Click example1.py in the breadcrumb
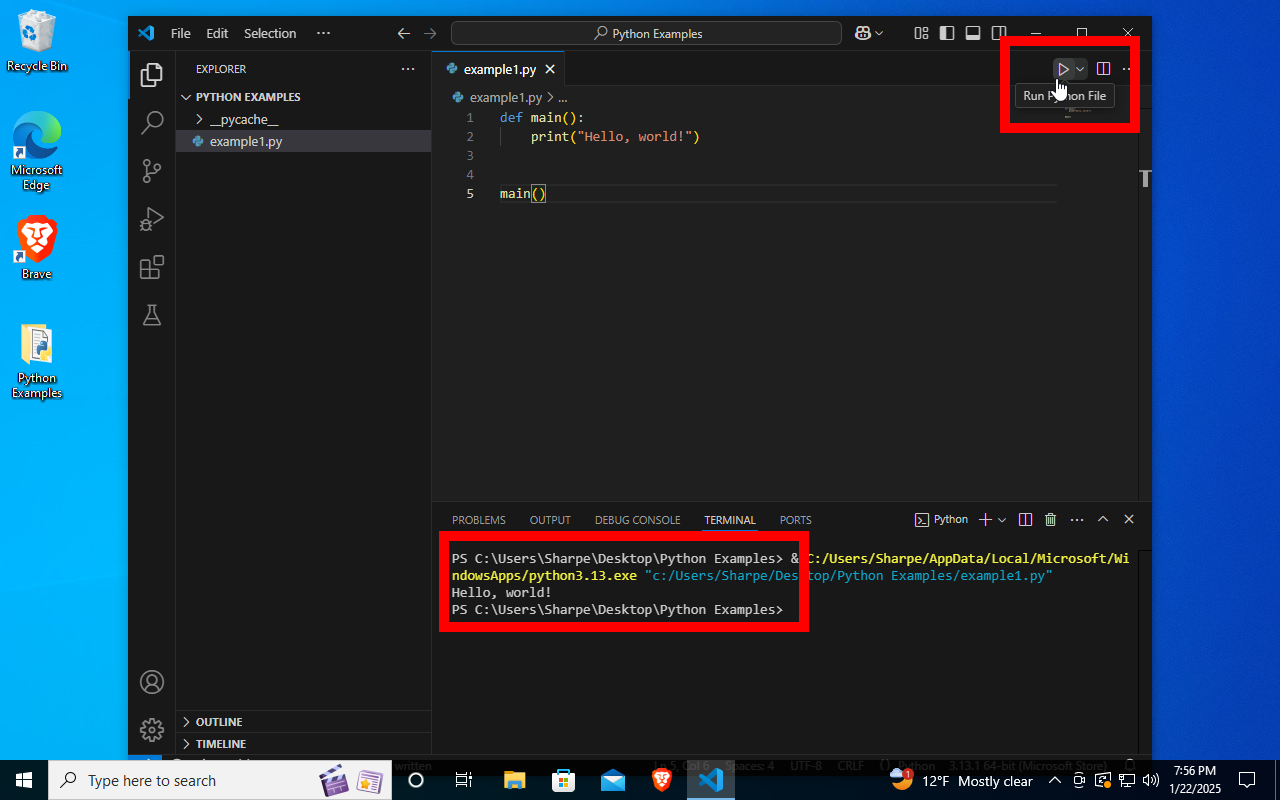This screenshot has height=800, width=1280. tap(505, 97)
